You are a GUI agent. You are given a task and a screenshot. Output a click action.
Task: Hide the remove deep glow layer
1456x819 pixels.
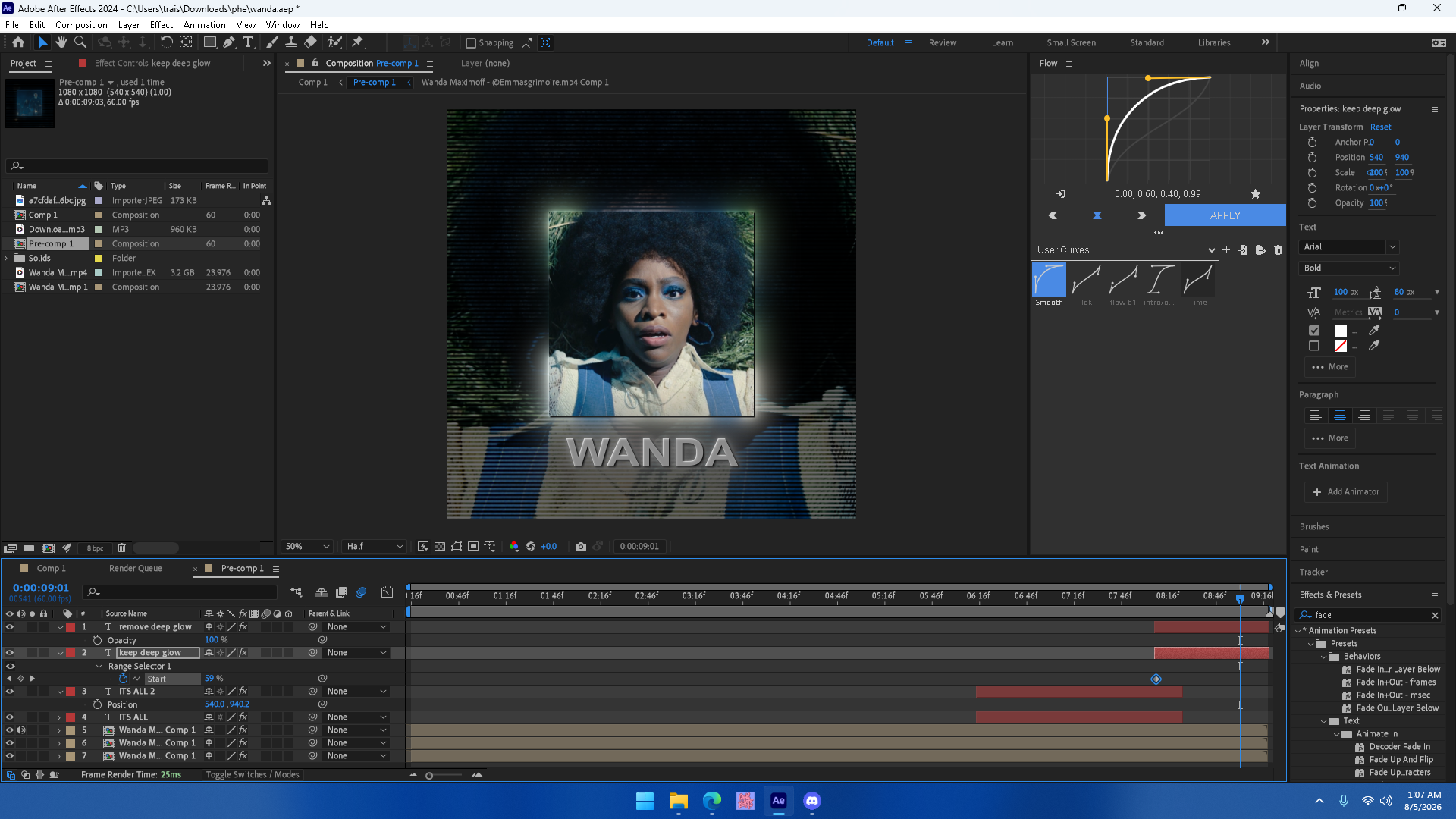pyautogui.click(x=10, y=627)
